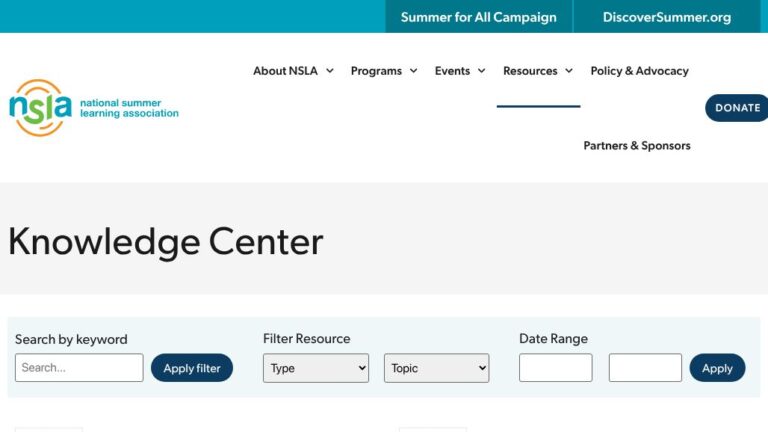Go to Policy & Advocacy page
This screenshot has width=768, height=432.
[x=639, y=71]
